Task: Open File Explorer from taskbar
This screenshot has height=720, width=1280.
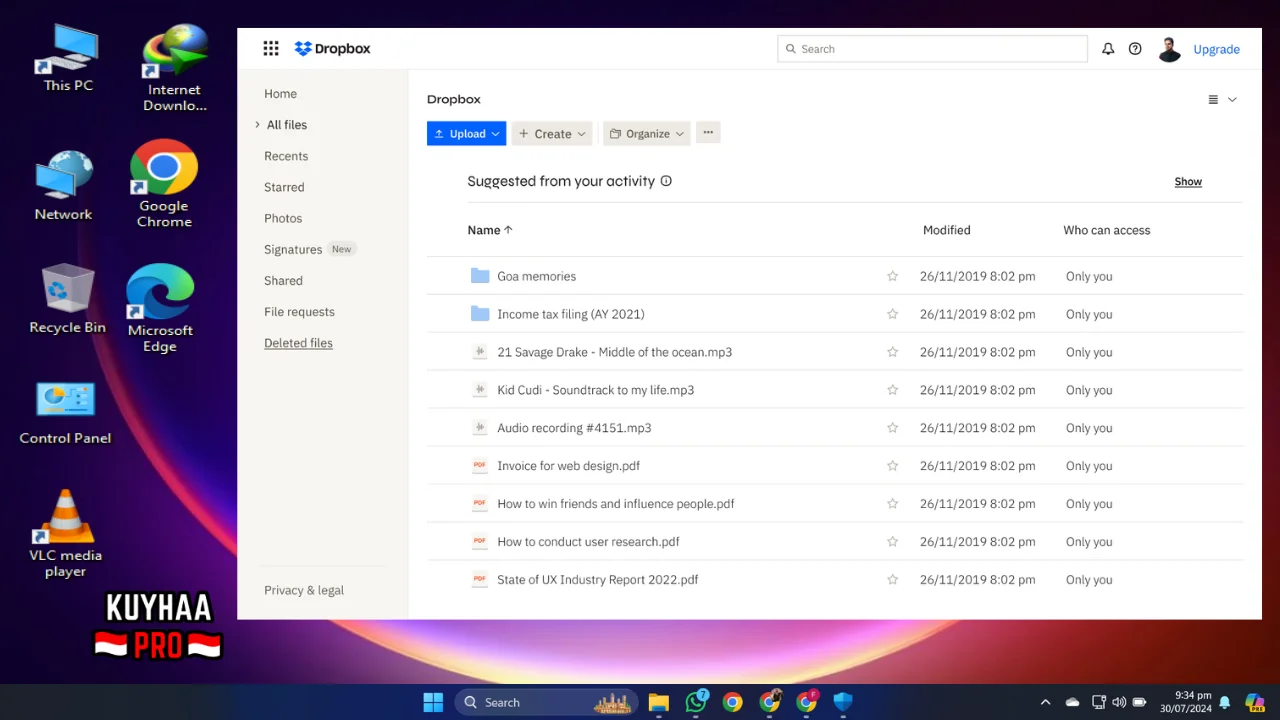Action: click(x=658, y=702)
